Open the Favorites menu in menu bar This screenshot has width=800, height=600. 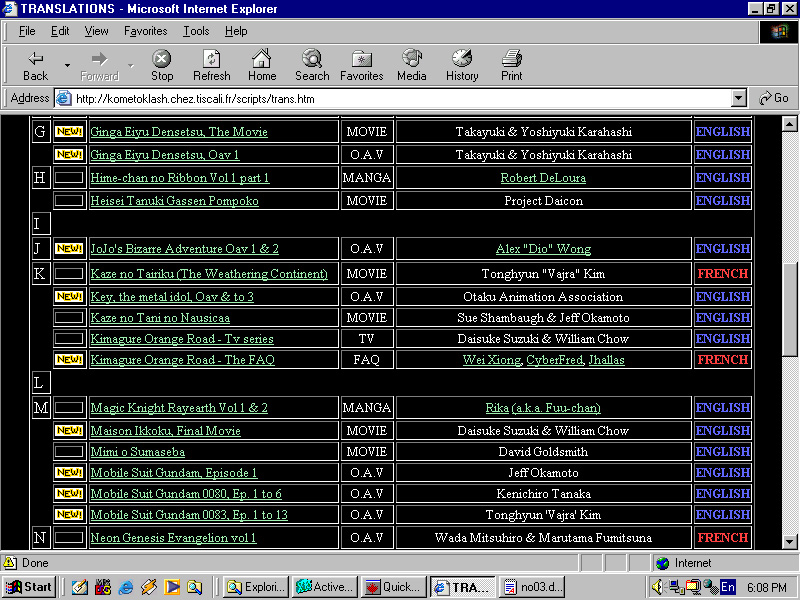tap(145, 31)
